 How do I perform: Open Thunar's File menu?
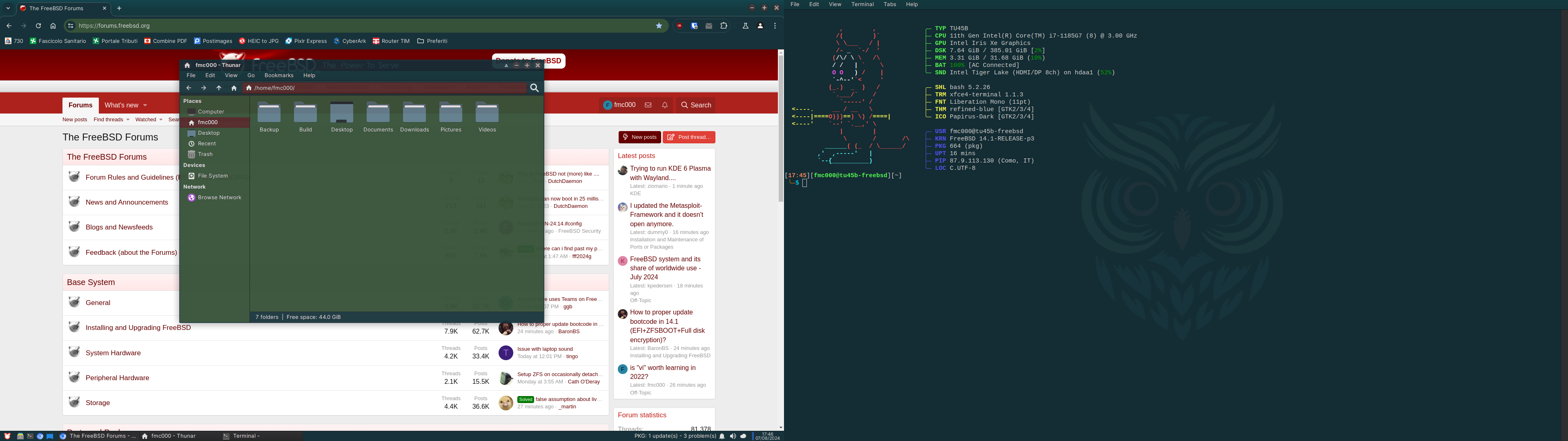[191, 76]
